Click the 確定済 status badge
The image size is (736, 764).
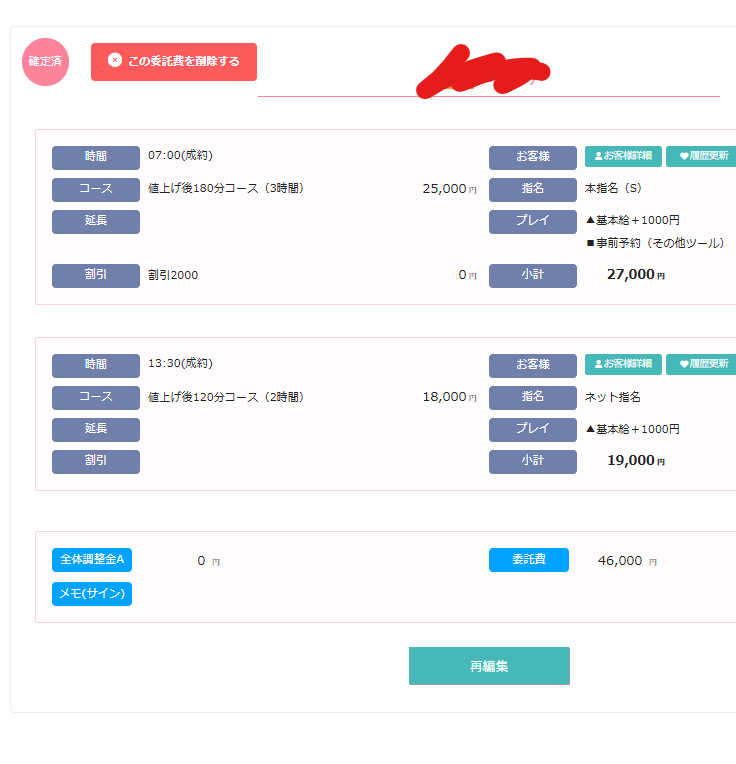click(46, 62)
